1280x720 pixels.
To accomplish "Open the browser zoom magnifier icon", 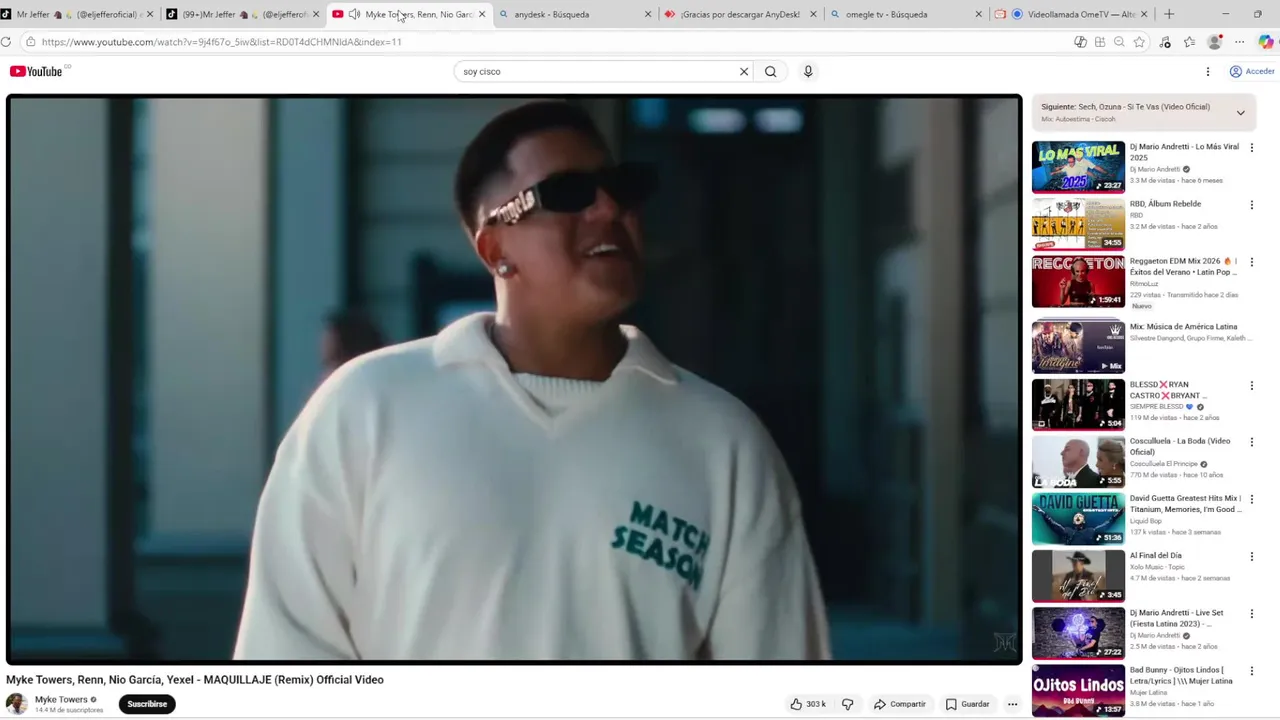I will point(1119,42).
